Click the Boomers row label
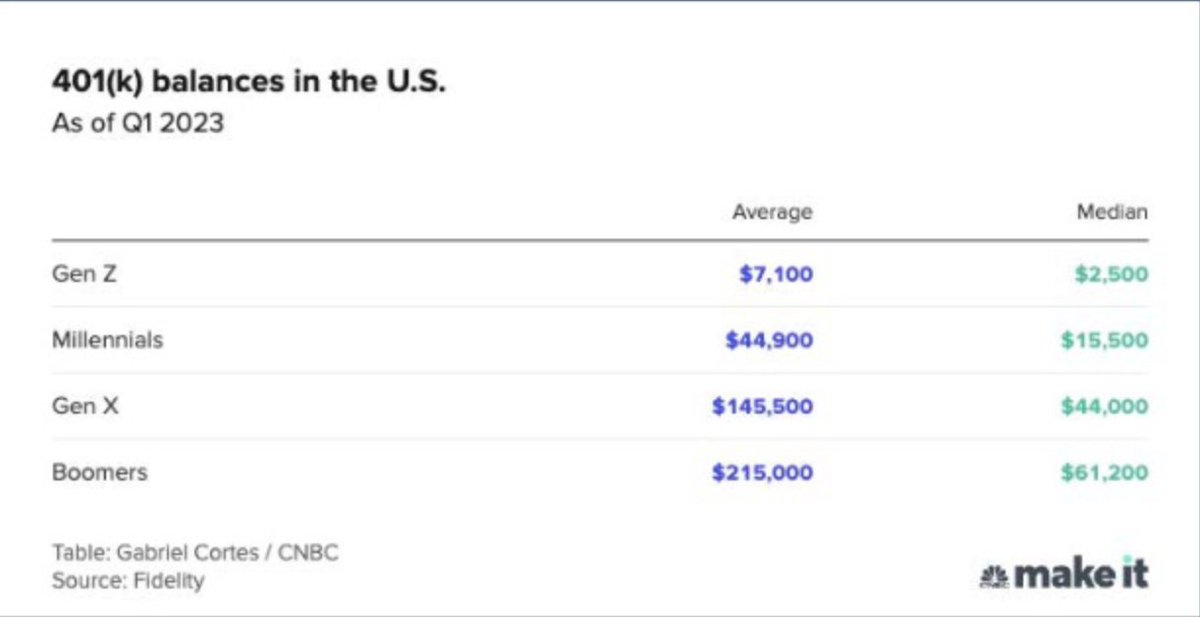This screenshot has height=617, width=1200. point(99,472)
